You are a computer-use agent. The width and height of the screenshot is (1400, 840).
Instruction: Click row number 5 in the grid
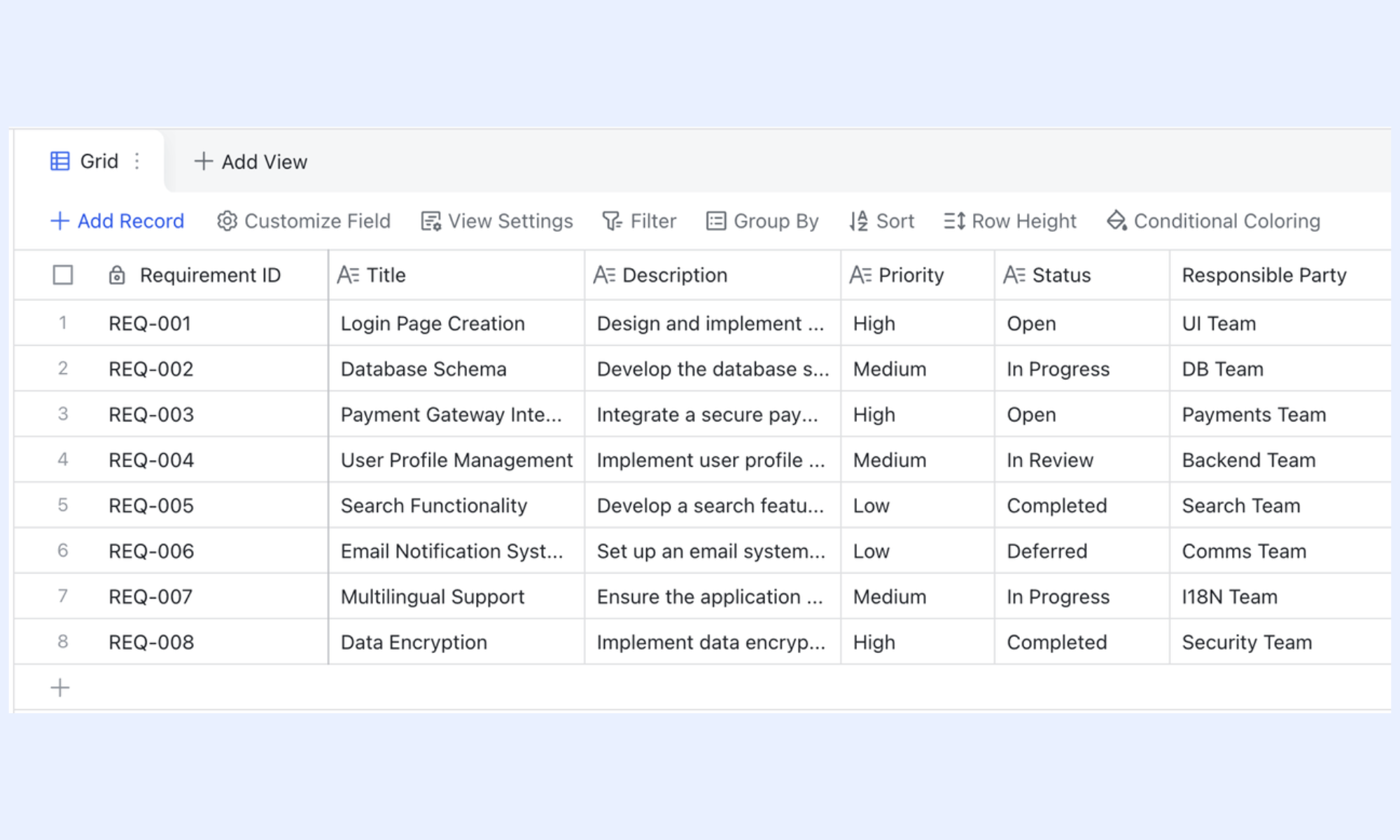tap(63, 505)
